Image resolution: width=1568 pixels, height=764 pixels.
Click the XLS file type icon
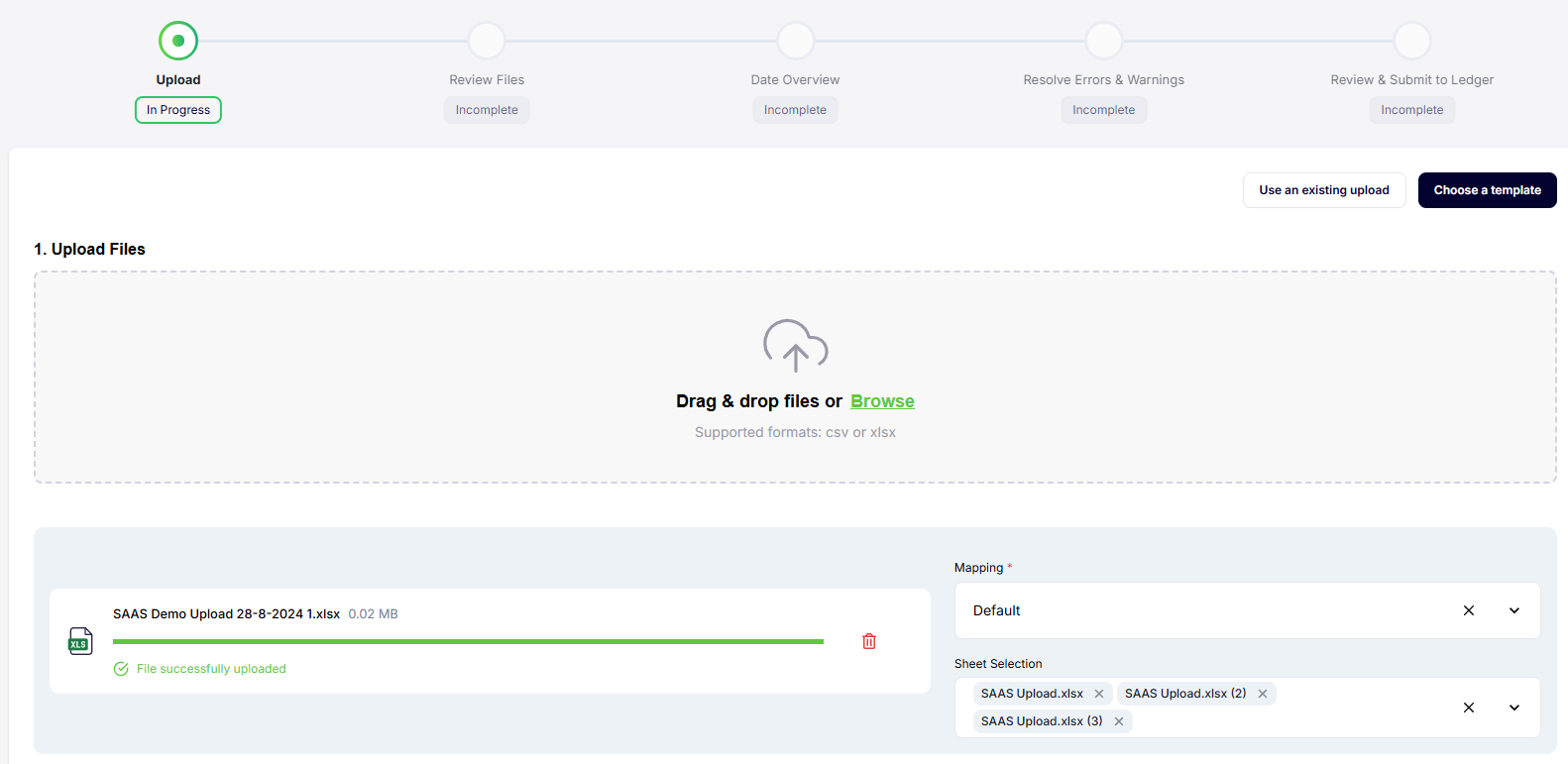[x=80, y=641]
